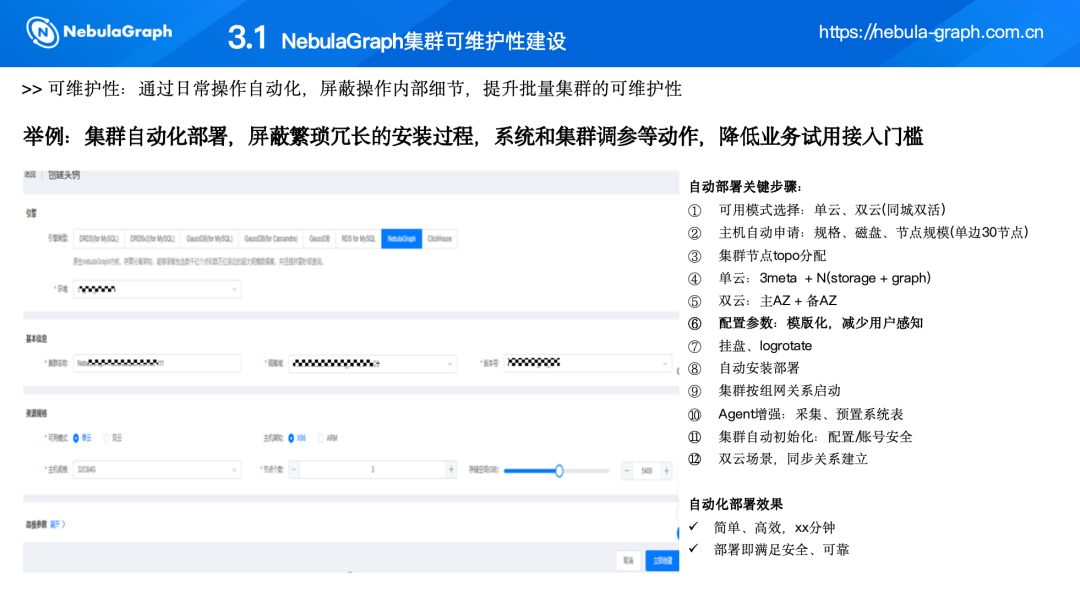Expand the 高级参数 advanced parameters section
1080x609 pixels.
click(58, 524)
